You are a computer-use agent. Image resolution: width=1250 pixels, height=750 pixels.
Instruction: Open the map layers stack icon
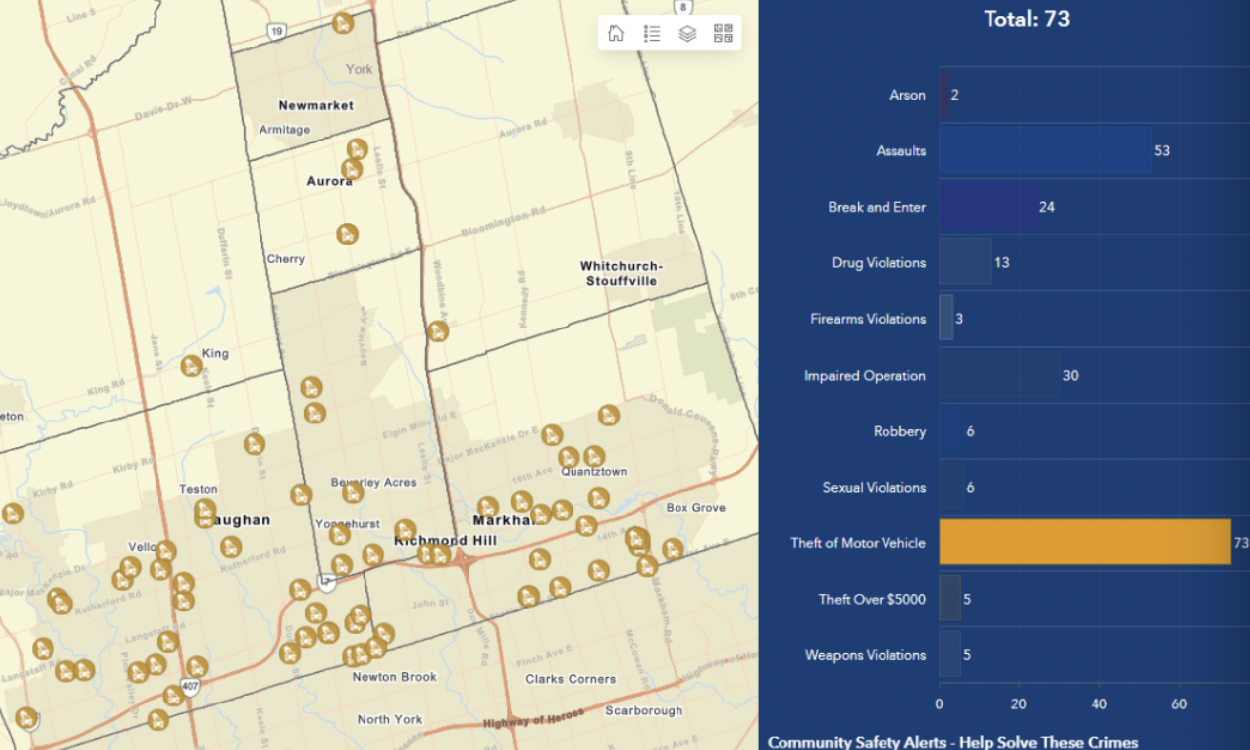(x=687, y=33)
